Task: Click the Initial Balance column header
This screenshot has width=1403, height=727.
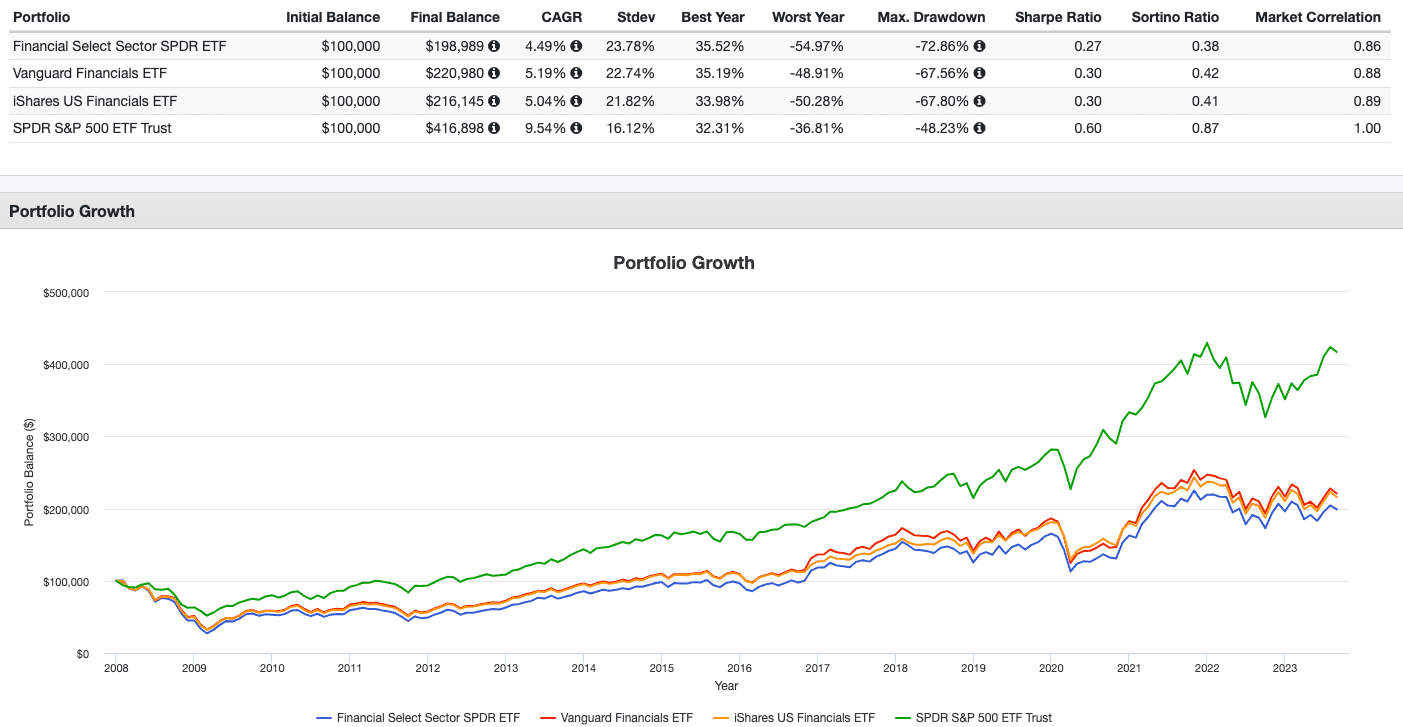Action: pyautogui.click(x=333, y=17)
